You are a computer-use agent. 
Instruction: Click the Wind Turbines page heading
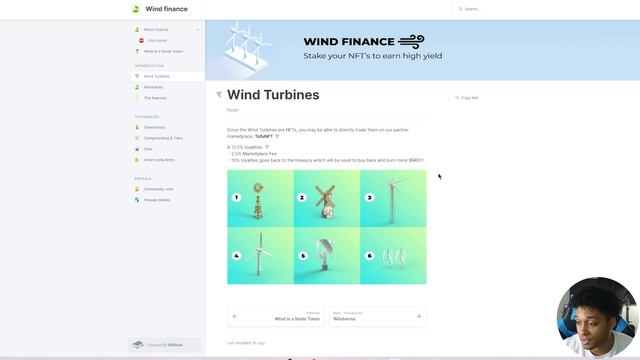[273, 95]
